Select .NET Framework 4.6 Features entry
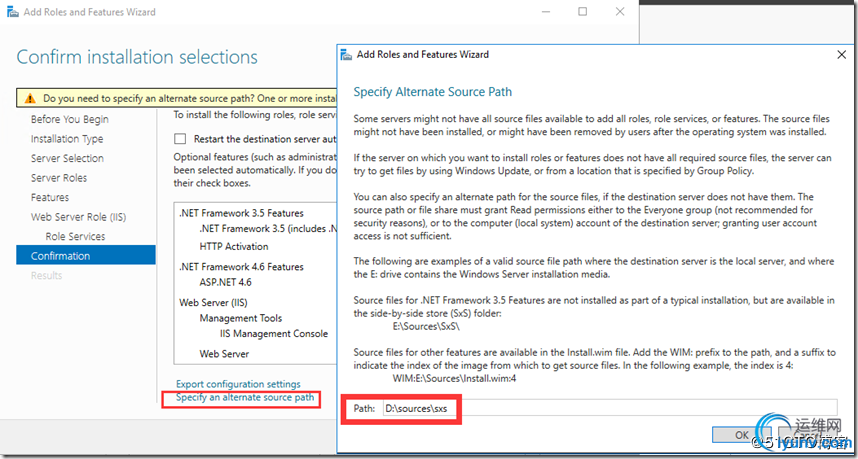Image resolution: width=858 pixels, height=459 pixels. 241,267
